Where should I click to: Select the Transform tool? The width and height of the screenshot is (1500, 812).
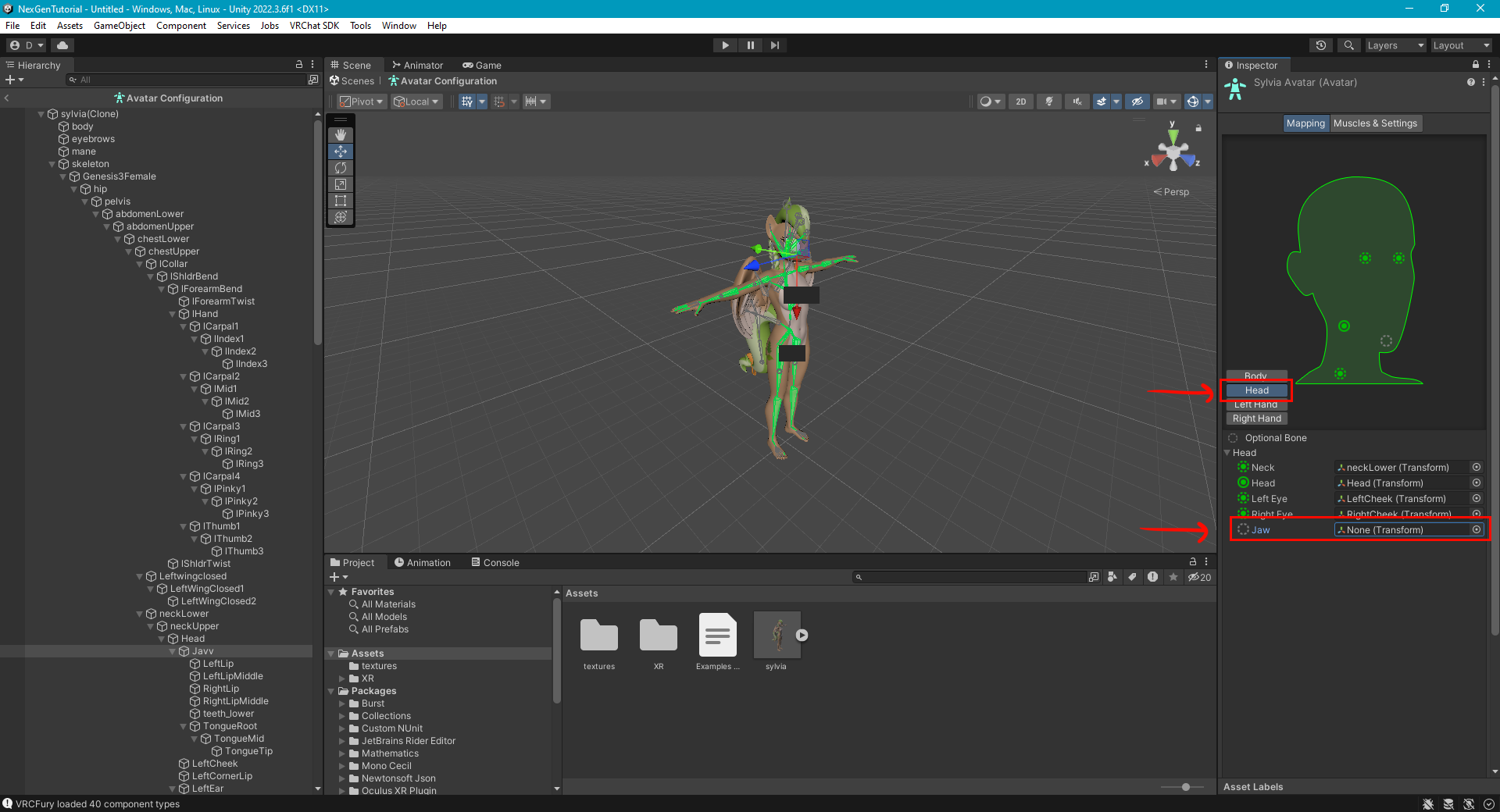coord(341,217)
